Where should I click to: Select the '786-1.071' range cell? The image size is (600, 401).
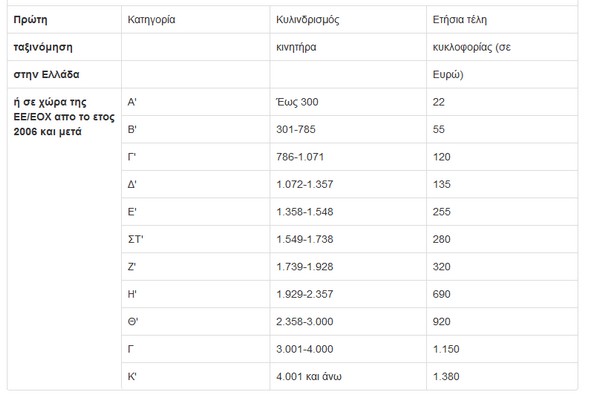tap(300, 158)
